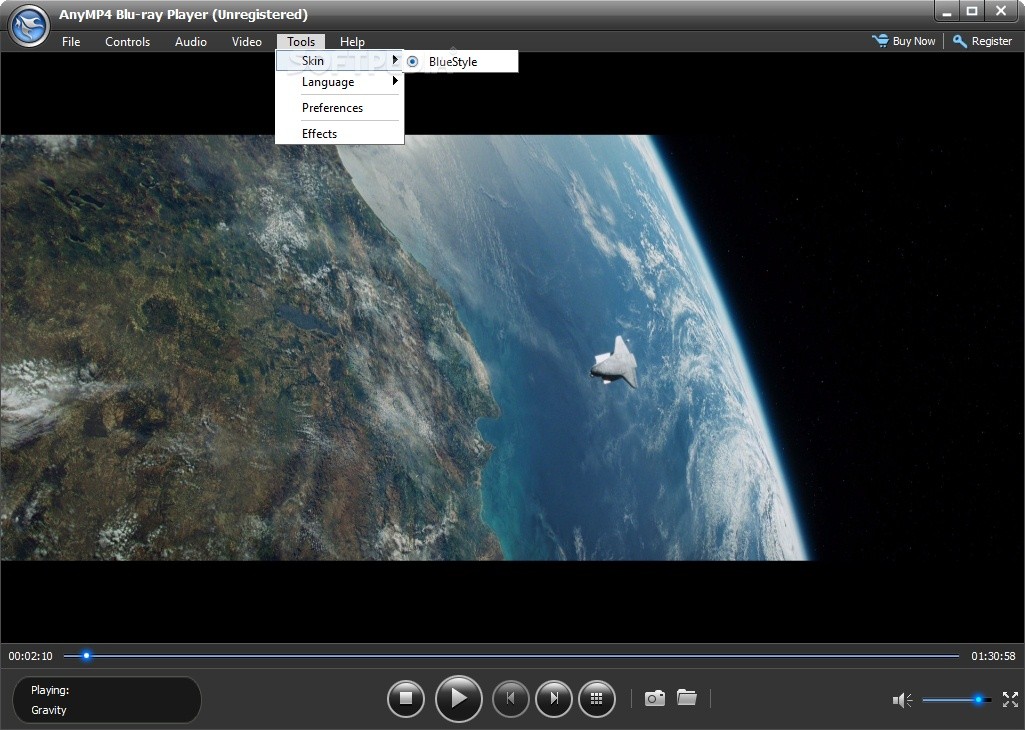Click total duration 01:30:58
Image resolution: width=1025 pixels, height=730 pixels.
click(993, 655)
